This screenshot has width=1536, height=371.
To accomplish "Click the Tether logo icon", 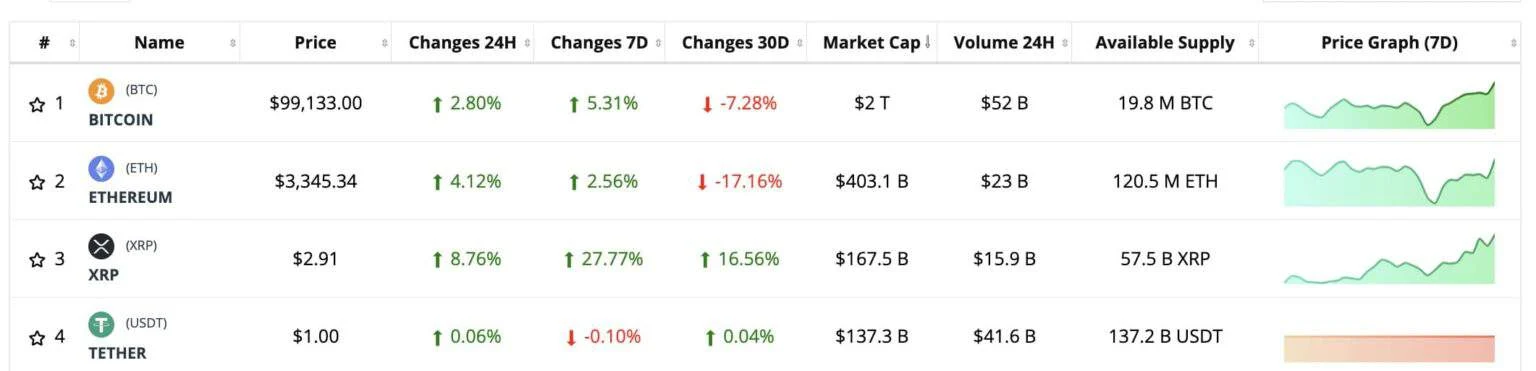I will 102,324.
